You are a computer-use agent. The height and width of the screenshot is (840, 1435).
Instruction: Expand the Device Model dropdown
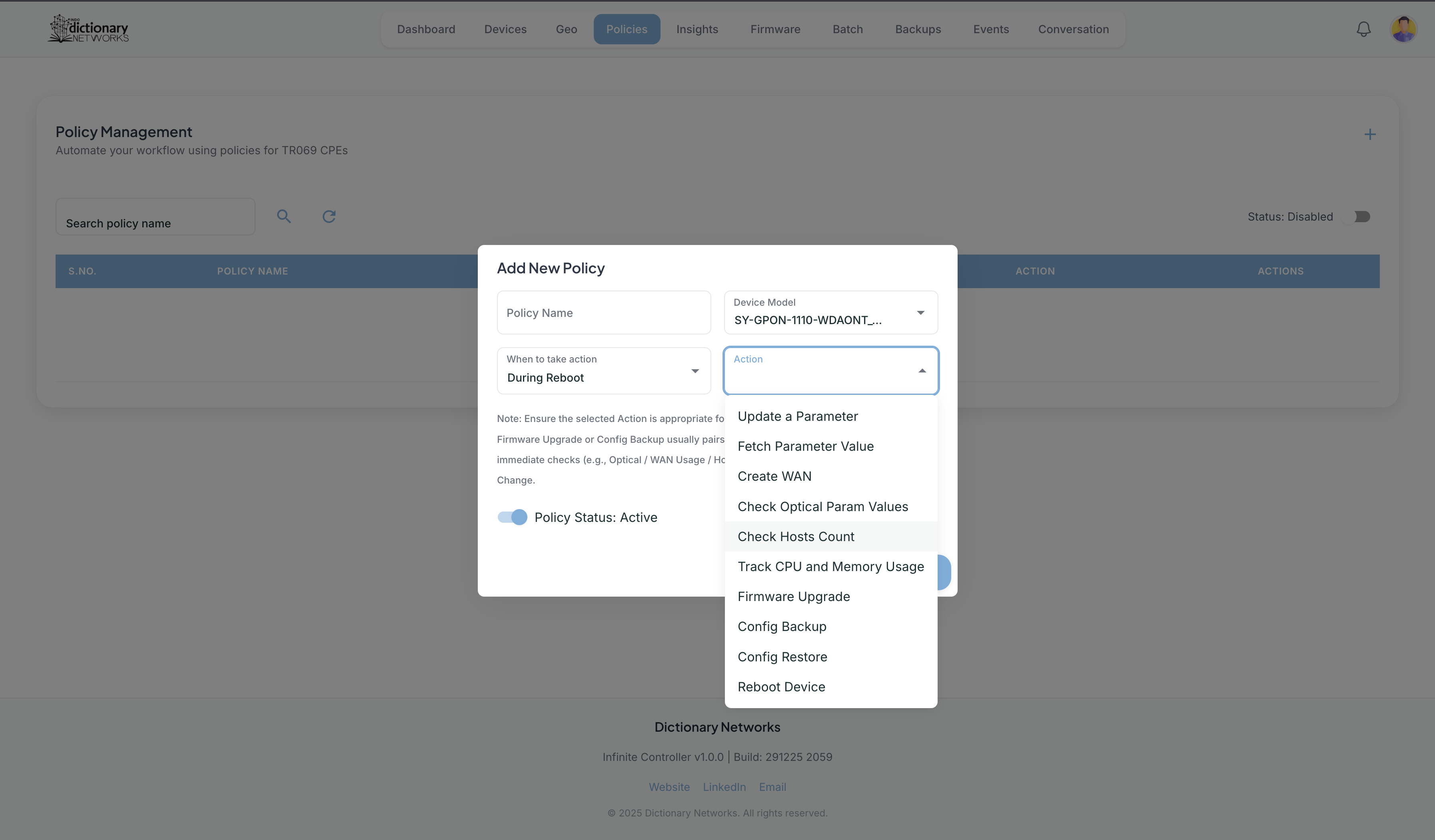920,313
